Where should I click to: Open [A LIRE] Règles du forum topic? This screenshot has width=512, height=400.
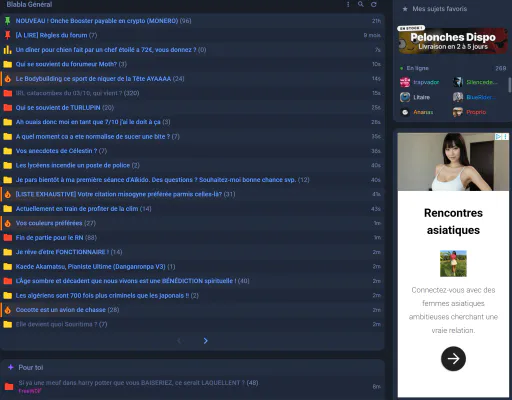[51, 35]
